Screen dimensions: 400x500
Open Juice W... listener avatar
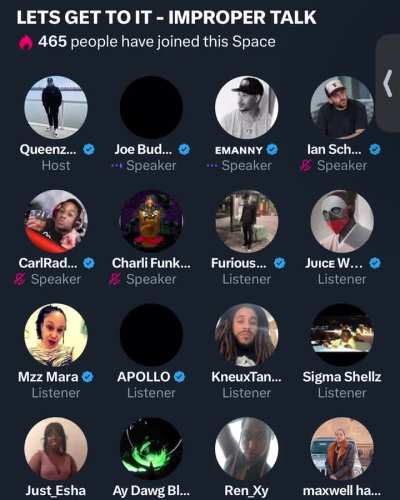[342, 221]
